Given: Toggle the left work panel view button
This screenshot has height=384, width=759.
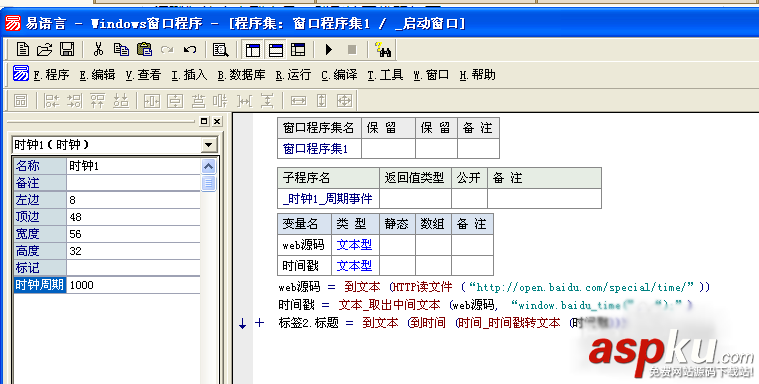Looking at the screenshot, I should (253, 49).
